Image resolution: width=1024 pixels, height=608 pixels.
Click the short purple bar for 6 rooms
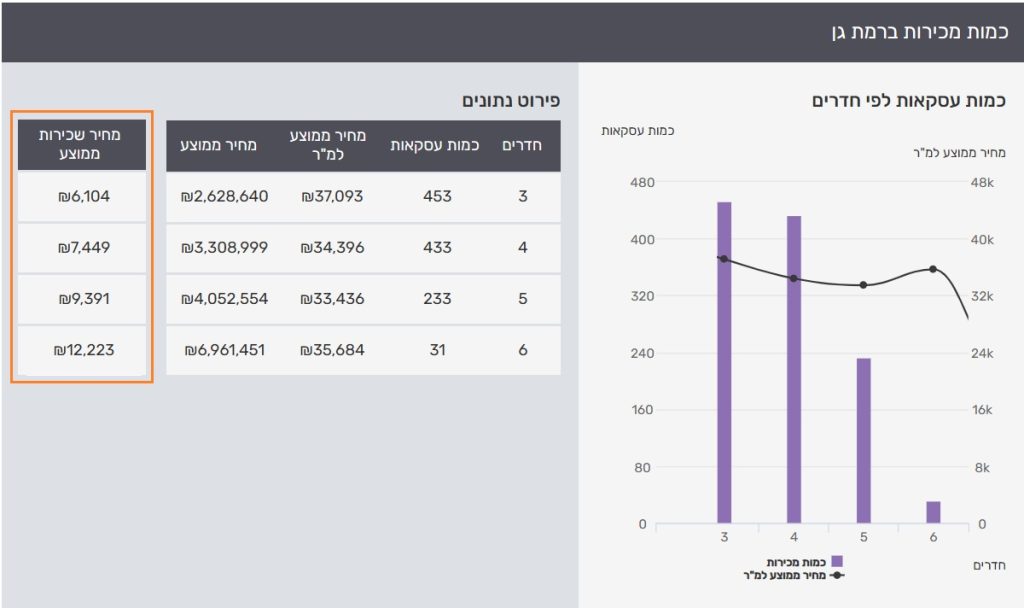(933, 512)
